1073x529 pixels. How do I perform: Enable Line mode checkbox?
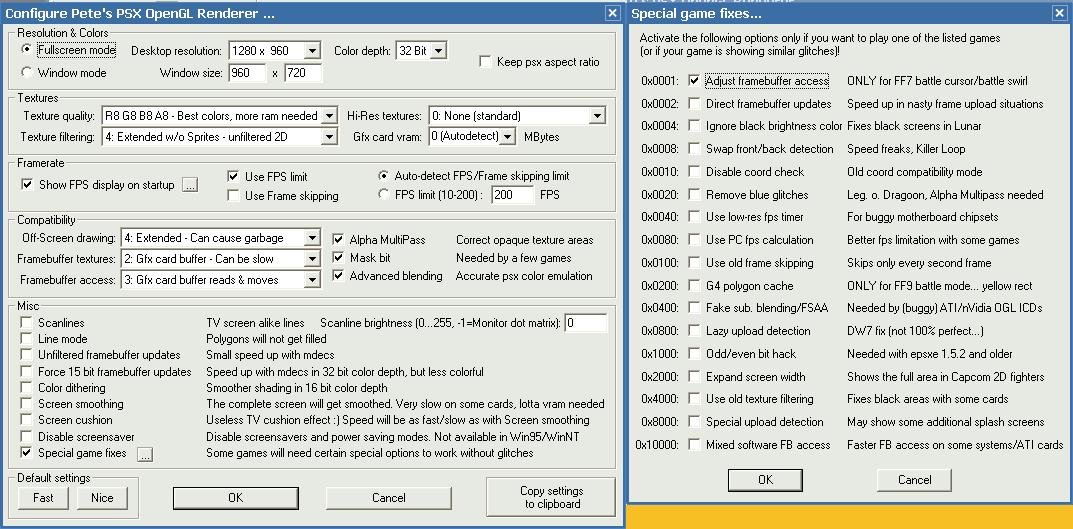point(27,338)
